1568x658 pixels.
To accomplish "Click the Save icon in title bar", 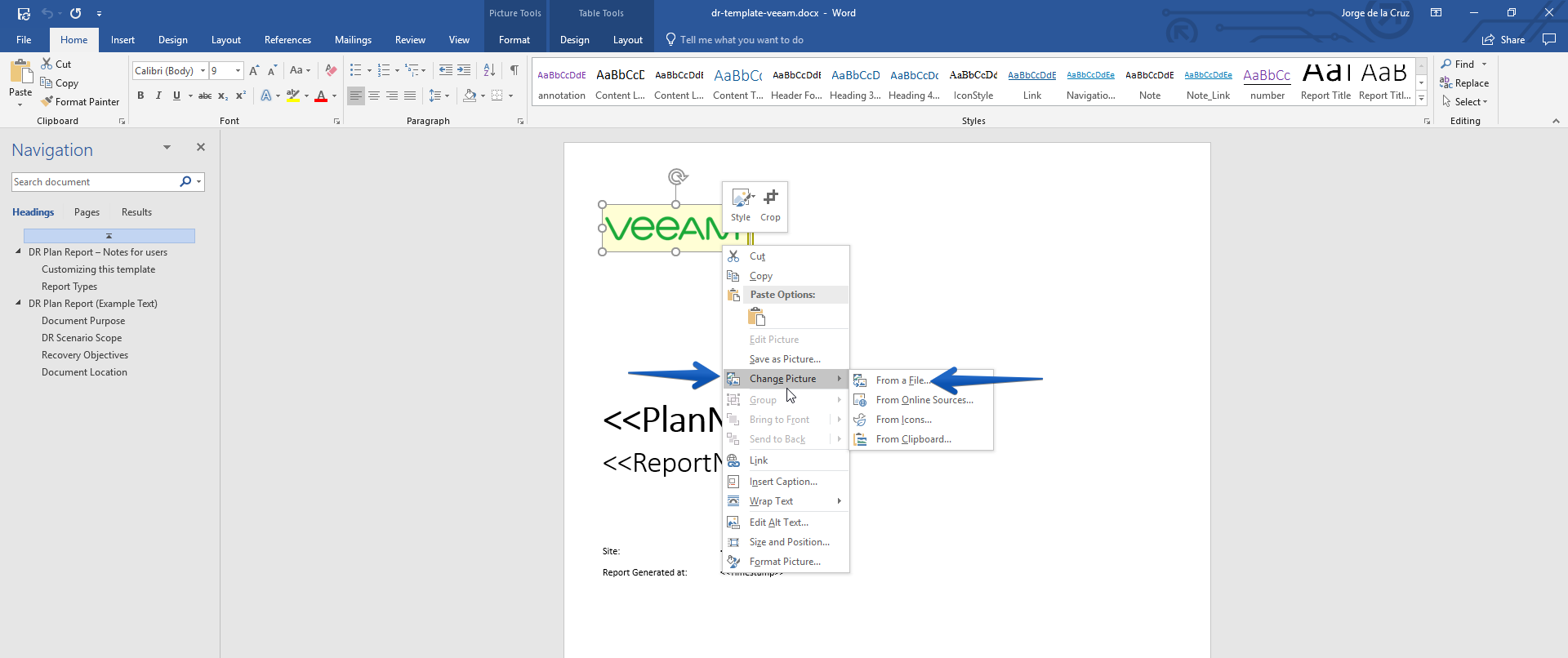I will coord(24,13).
